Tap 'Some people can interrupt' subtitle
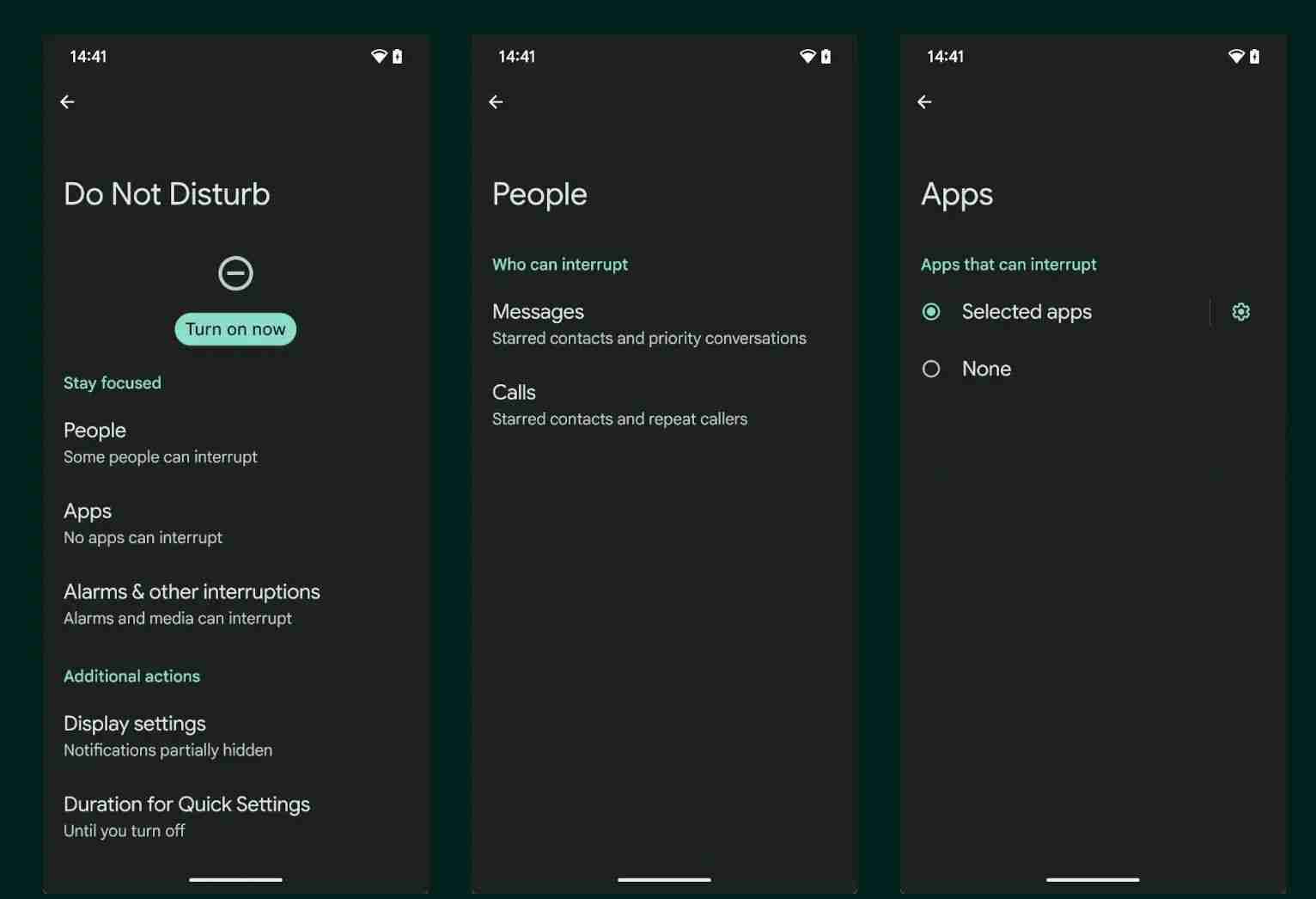 (x=161, y=457)
